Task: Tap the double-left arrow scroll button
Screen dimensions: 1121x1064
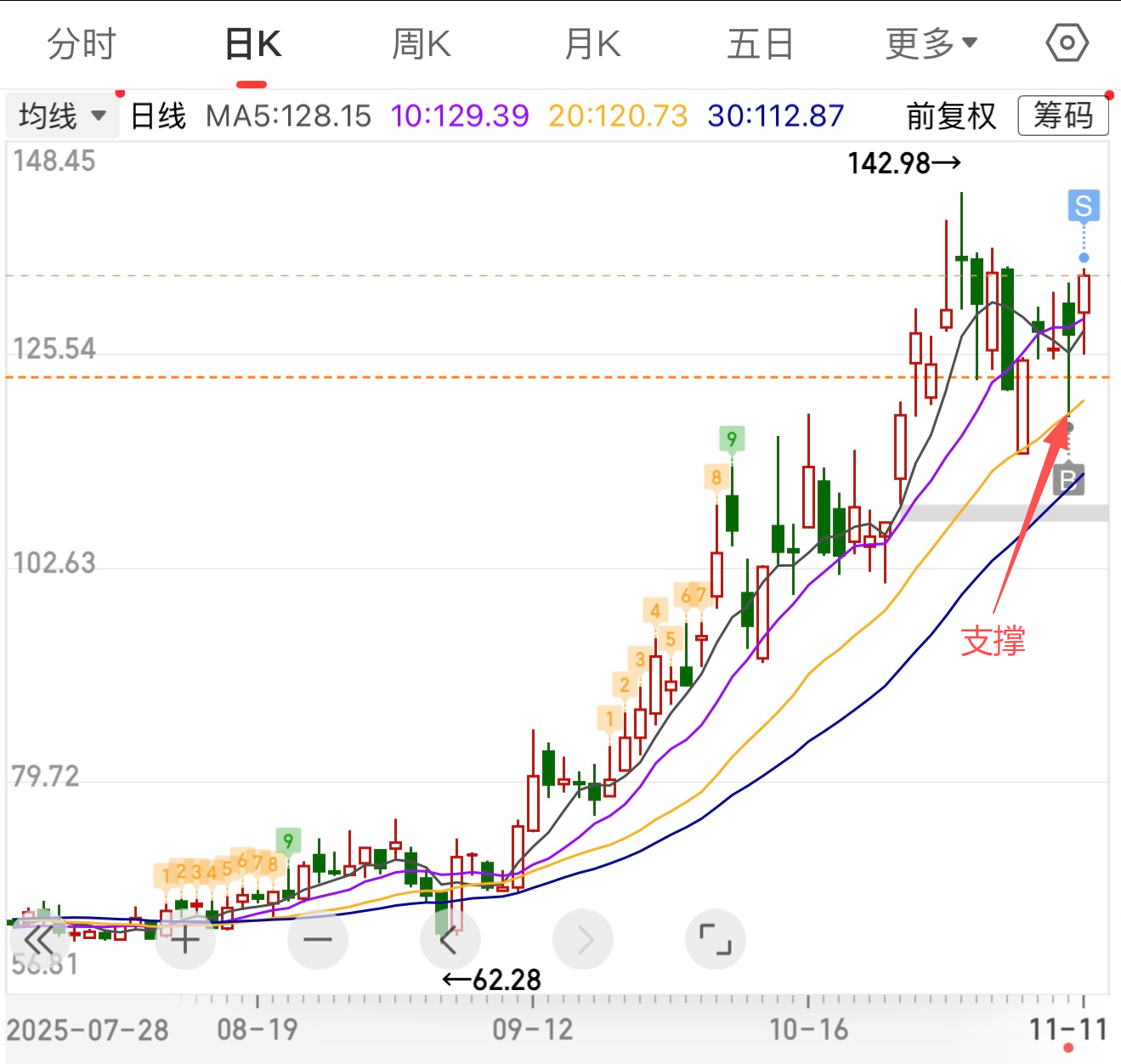Action: 39,940
